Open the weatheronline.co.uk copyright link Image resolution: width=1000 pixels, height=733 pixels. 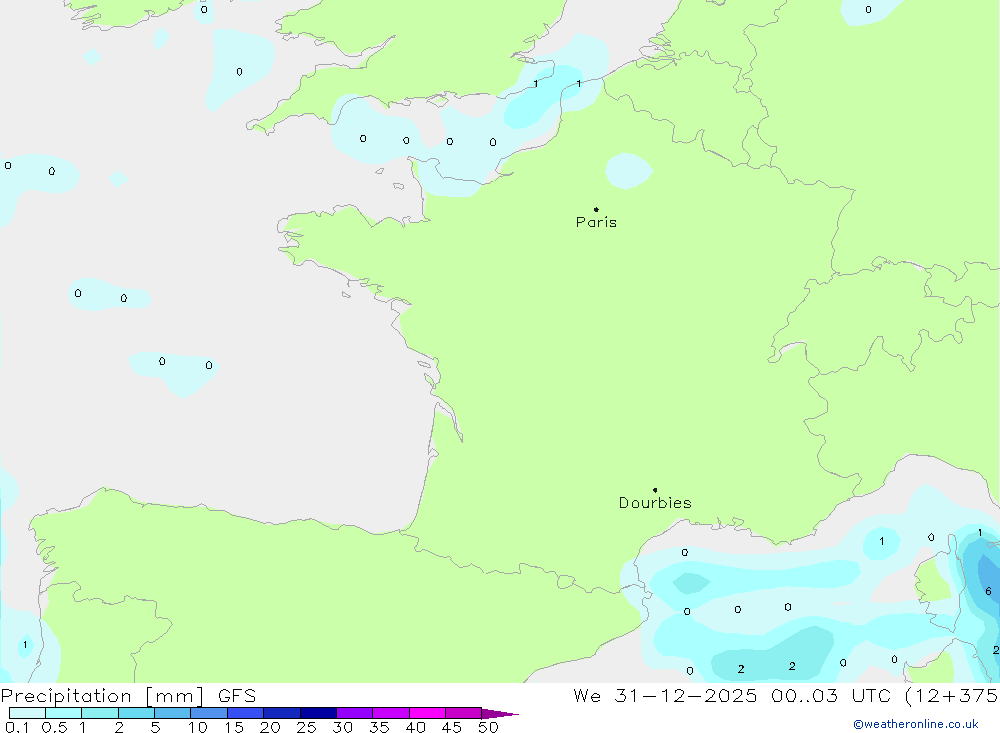(x=916, y=724)
